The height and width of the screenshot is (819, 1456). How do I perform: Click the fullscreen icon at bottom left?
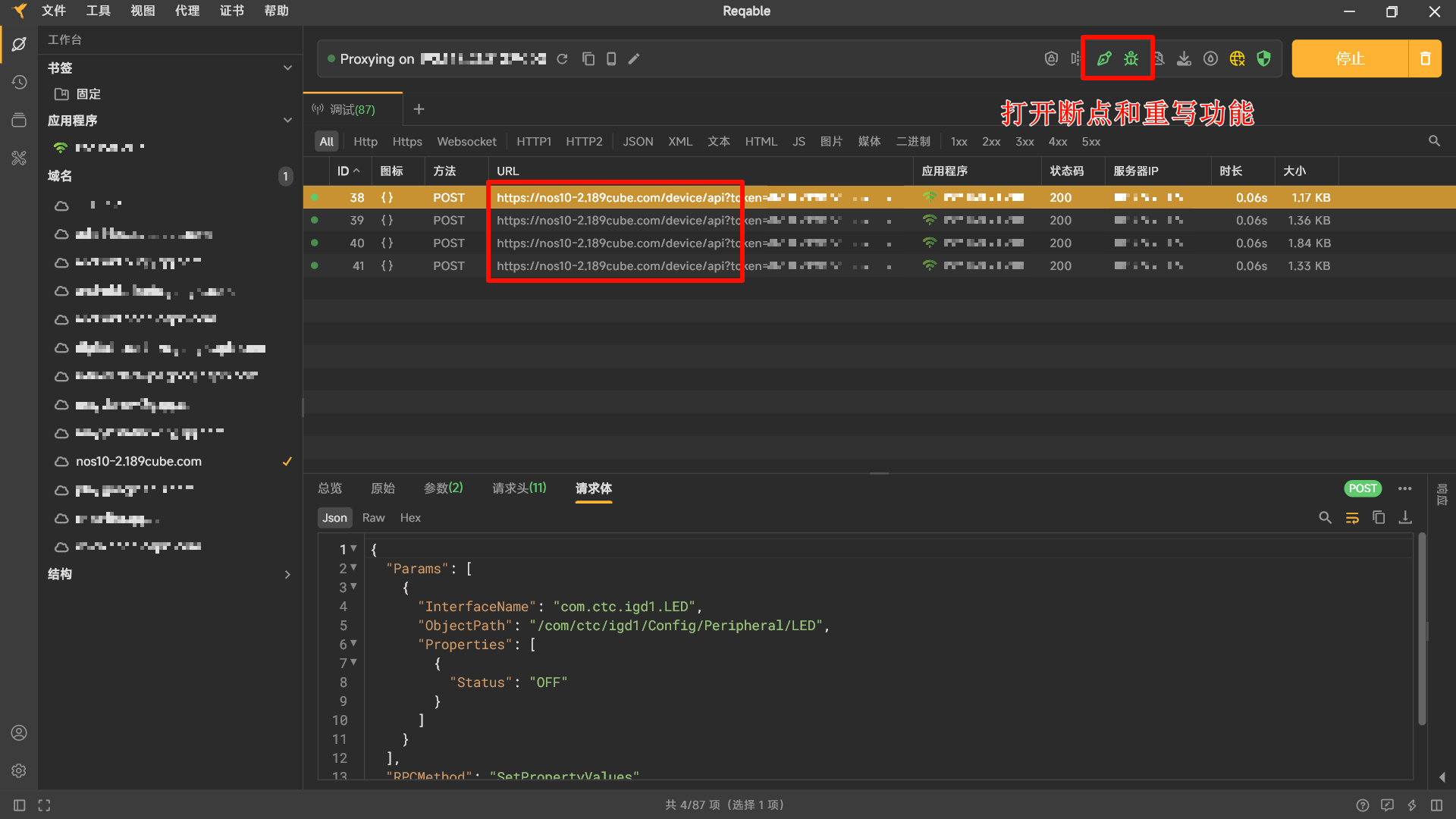tap(44, 805)
